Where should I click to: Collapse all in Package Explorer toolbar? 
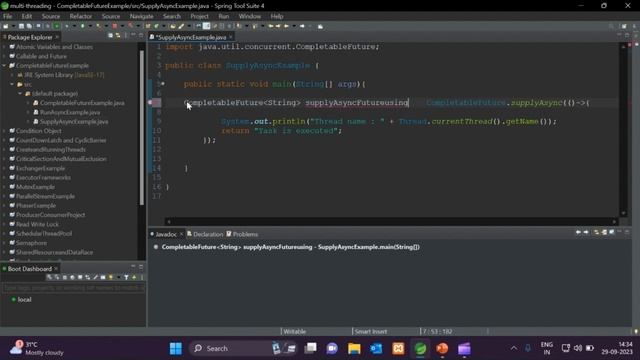coord(110,36)
